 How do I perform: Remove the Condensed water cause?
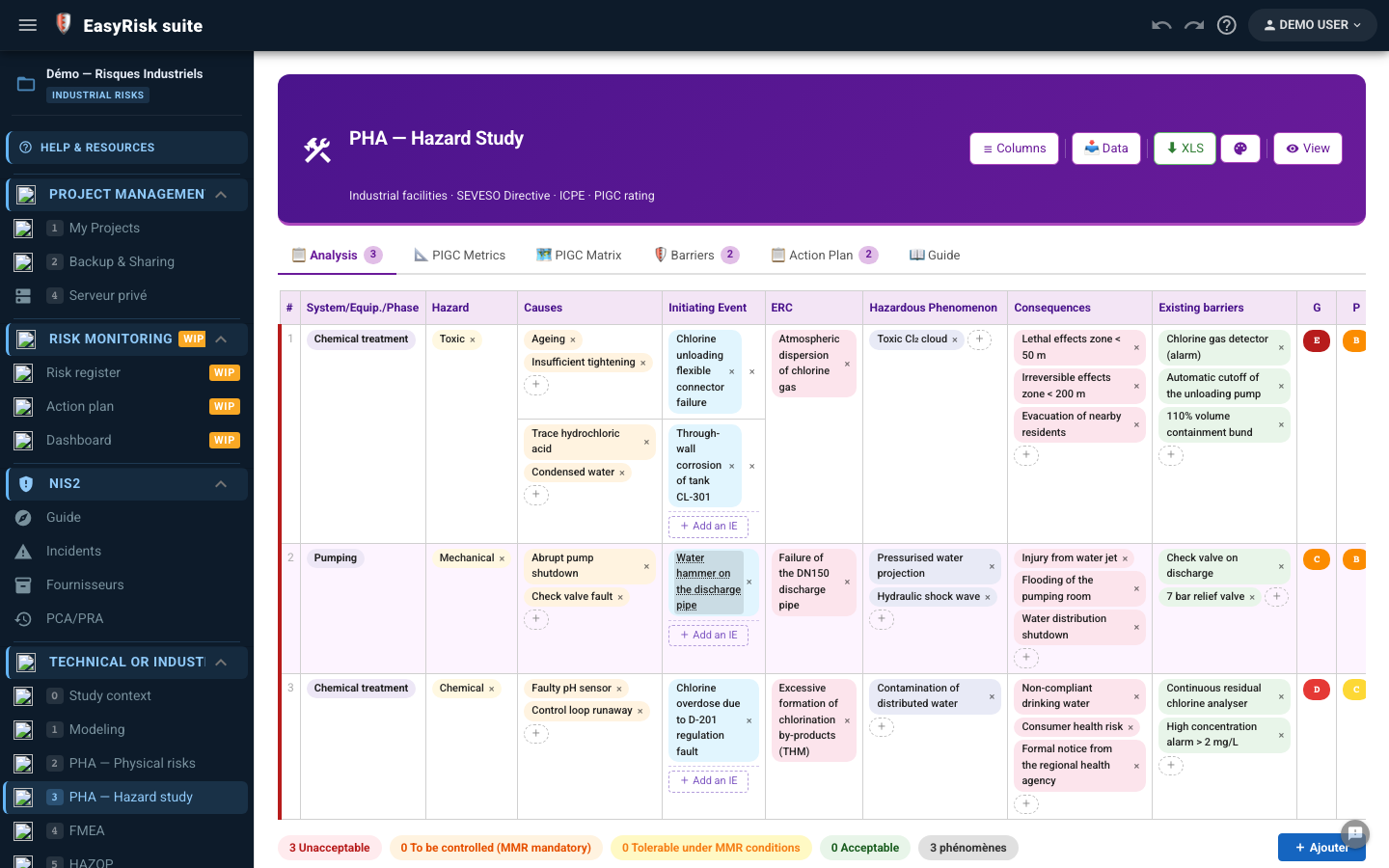[622, 473]
